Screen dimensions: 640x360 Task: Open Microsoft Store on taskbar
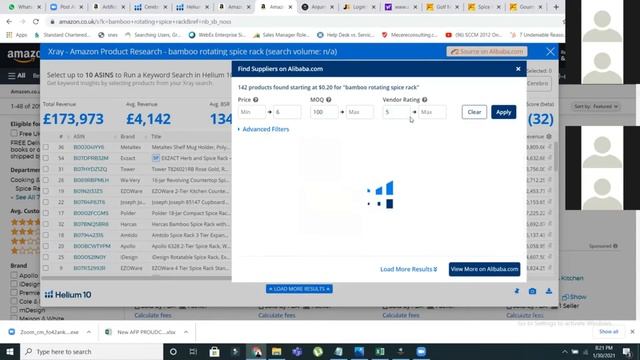pos(214,351)
